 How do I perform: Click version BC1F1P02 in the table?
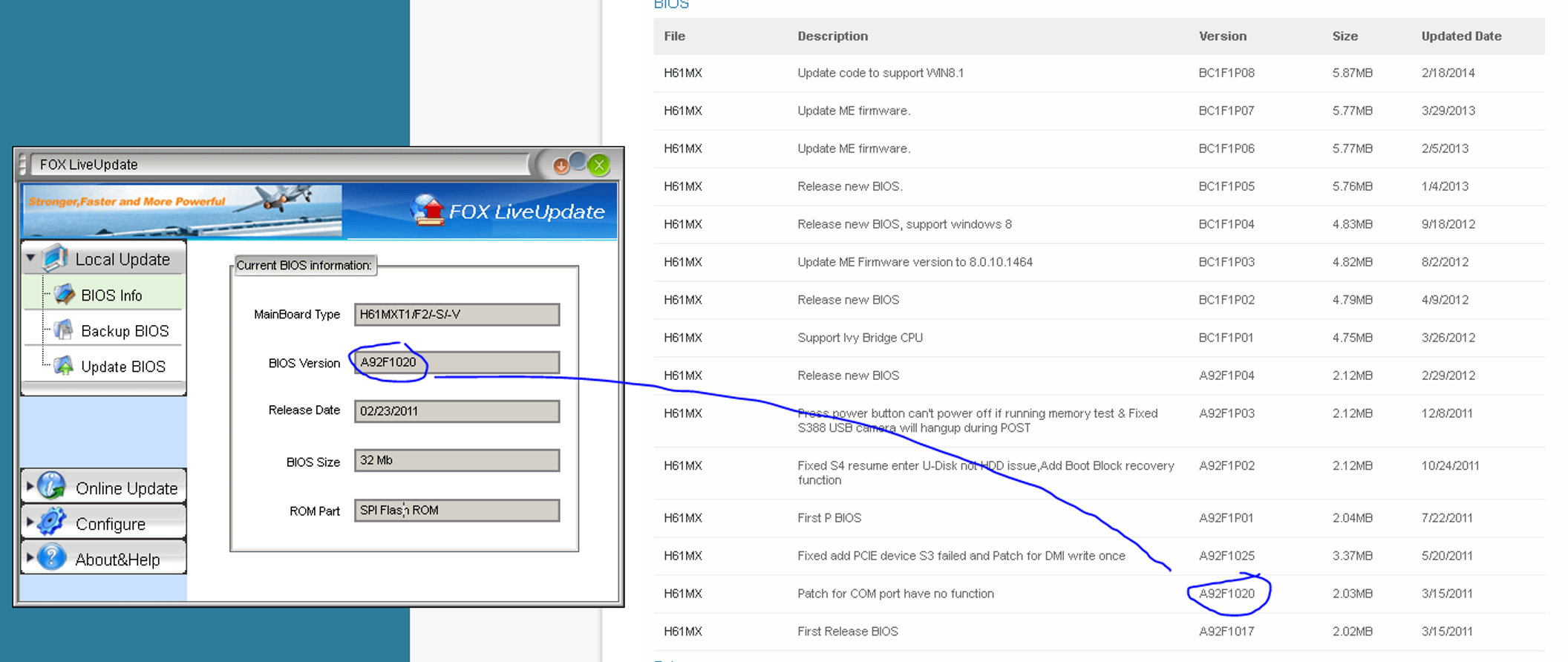[1226, 300]
